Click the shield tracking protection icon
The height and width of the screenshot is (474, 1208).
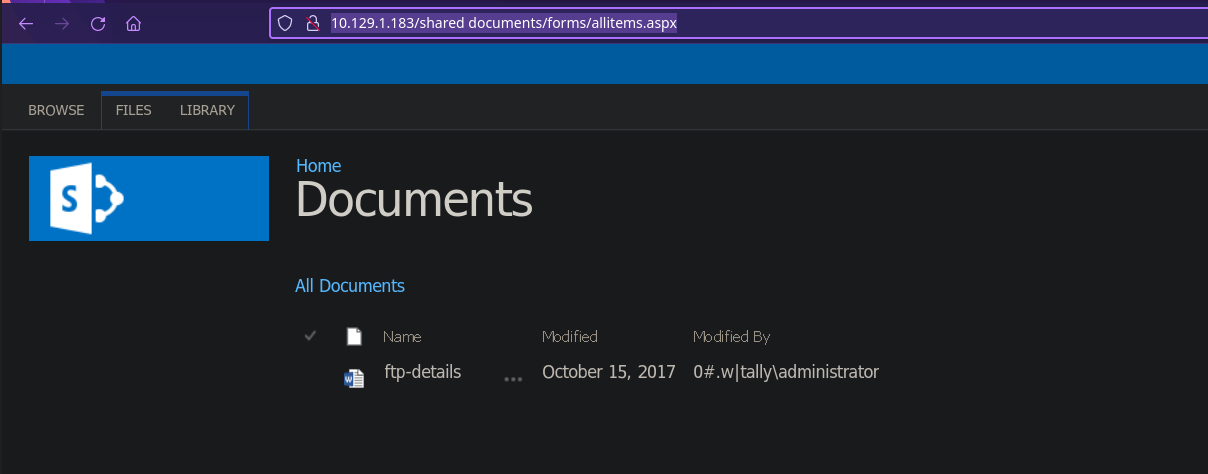(285, 23)
